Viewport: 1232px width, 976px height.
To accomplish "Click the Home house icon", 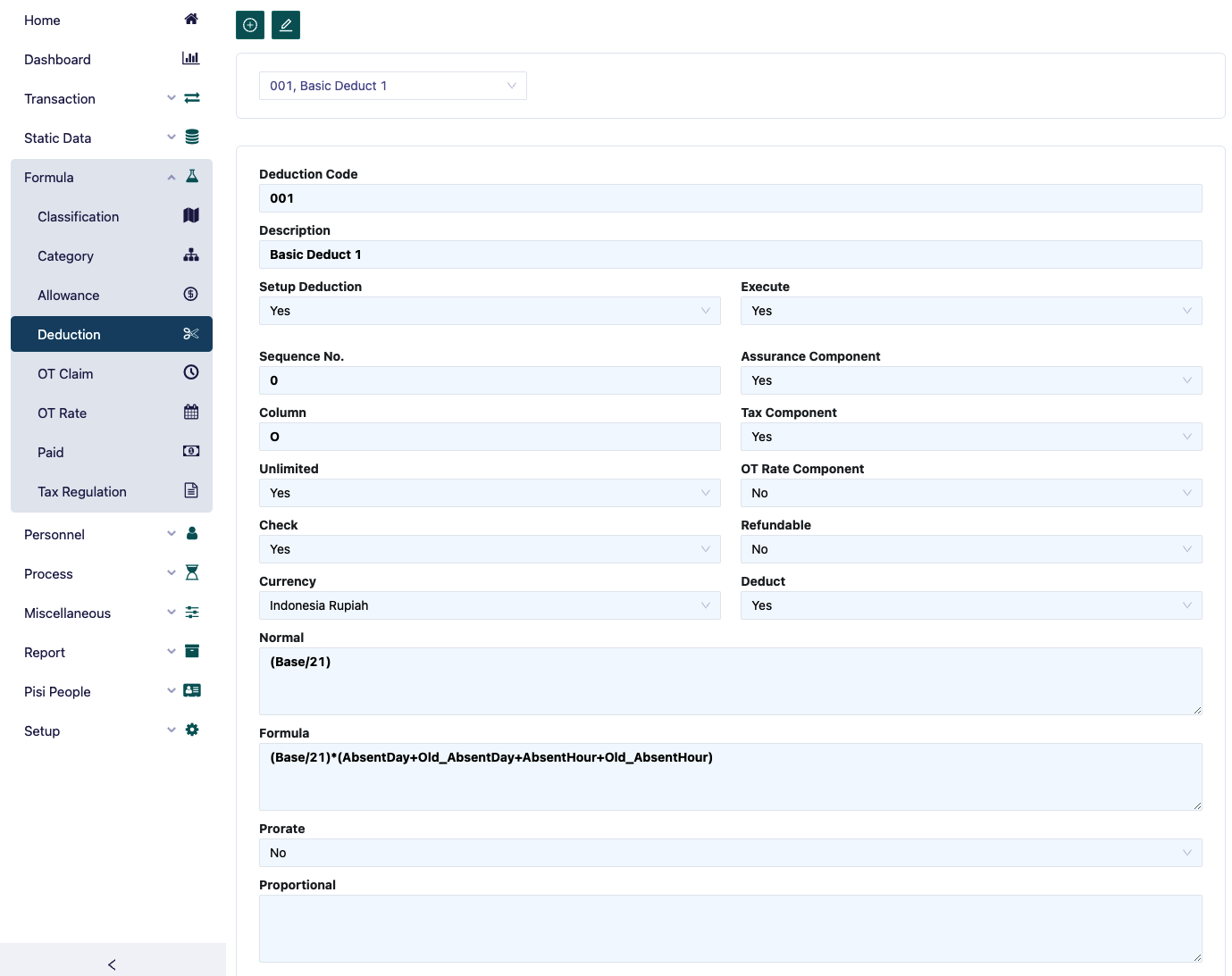I will pyautogui.click(x=191, y=20).
